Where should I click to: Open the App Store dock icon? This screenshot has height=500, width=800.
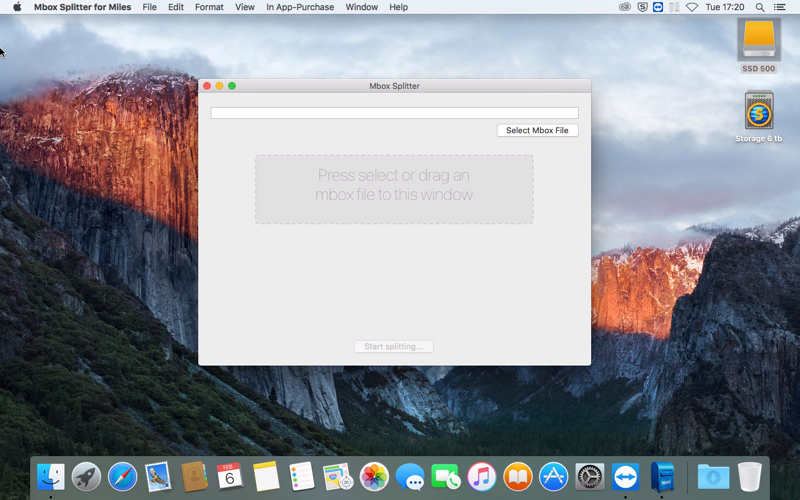[554, 477]
